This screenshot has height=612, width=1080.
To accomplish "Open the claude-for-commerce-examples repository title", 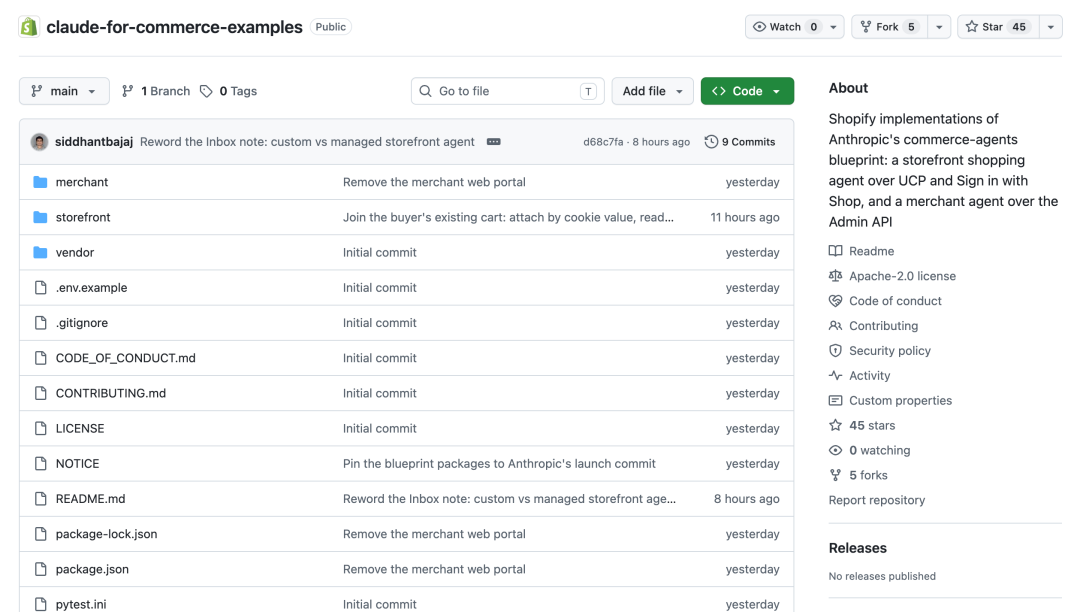I will click(x=174, y=27).
